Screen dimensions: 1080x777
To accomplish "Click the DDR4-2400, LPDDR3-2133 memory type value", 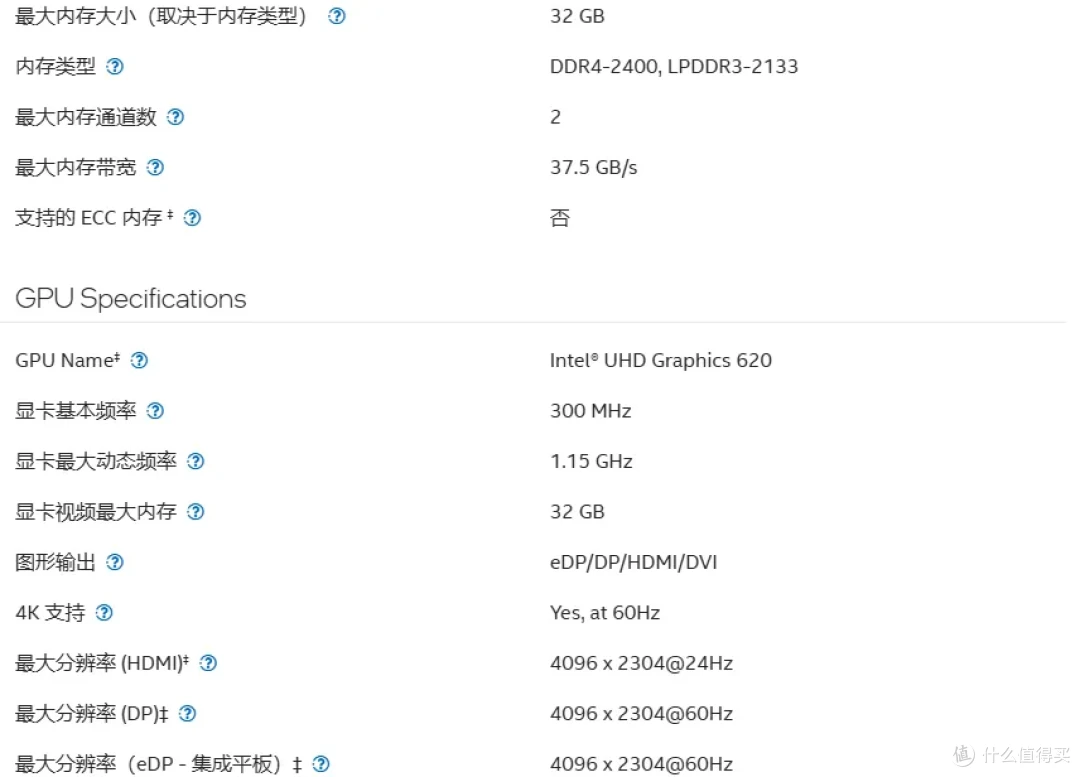I will [x=674, y=66].
